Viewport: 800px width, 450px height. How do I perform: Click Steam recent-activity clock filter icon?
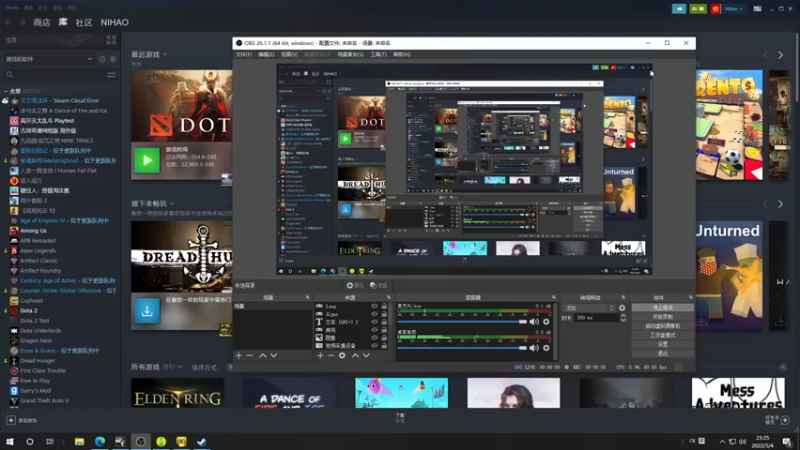click(102, 59)
